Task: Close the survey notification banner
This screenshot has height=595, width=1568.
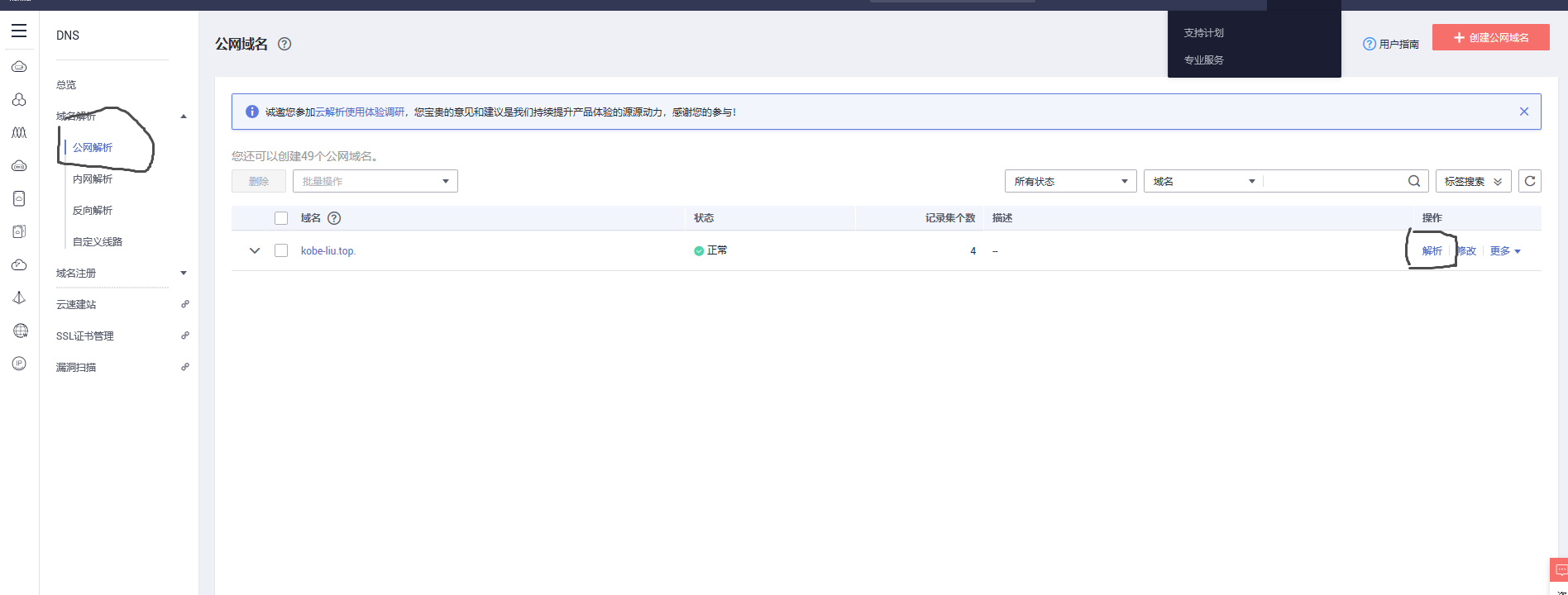Action: (1524, 112)
